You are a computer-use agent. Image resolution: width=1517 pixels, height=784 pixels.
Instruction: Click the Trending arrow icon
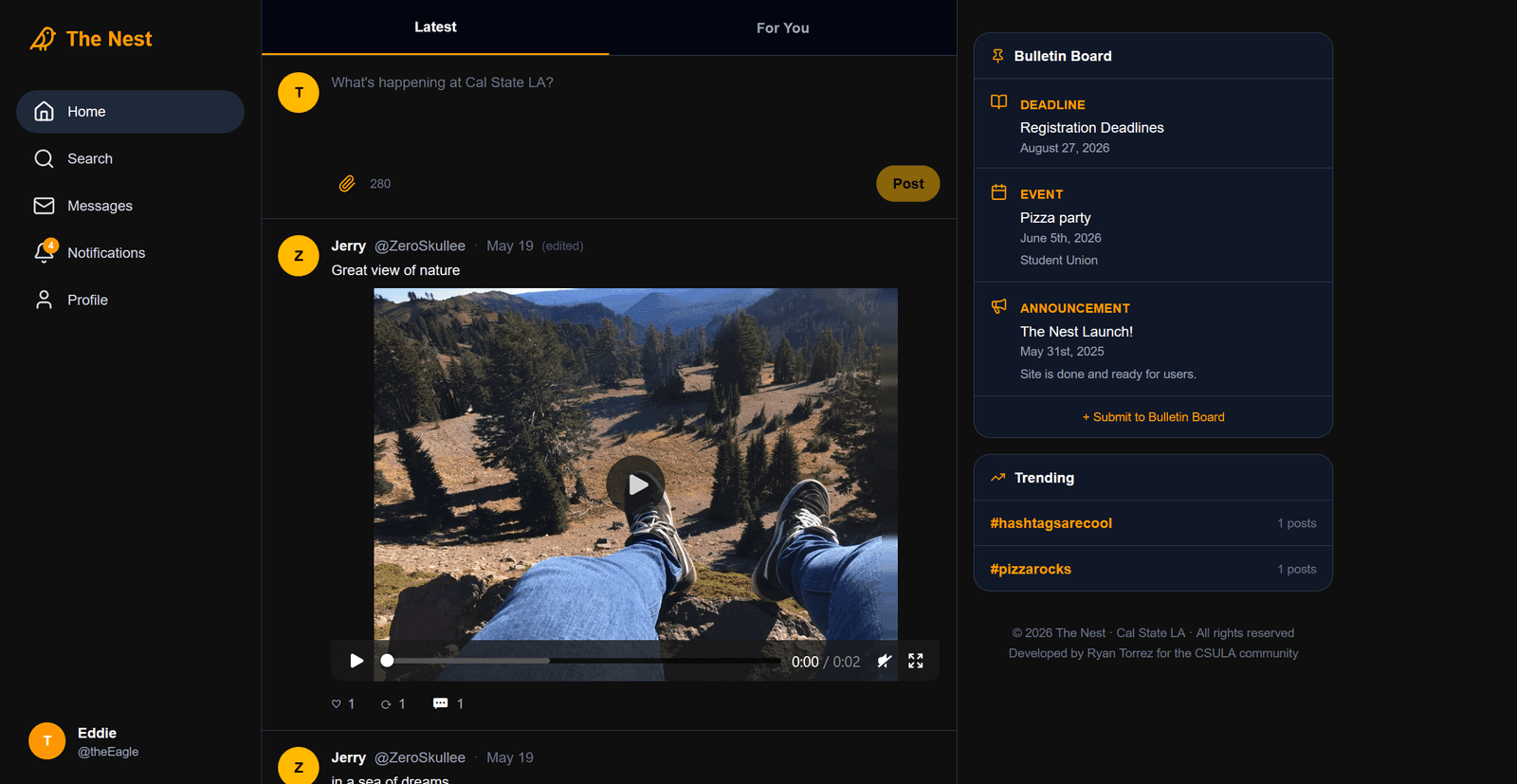pos(997,478)
